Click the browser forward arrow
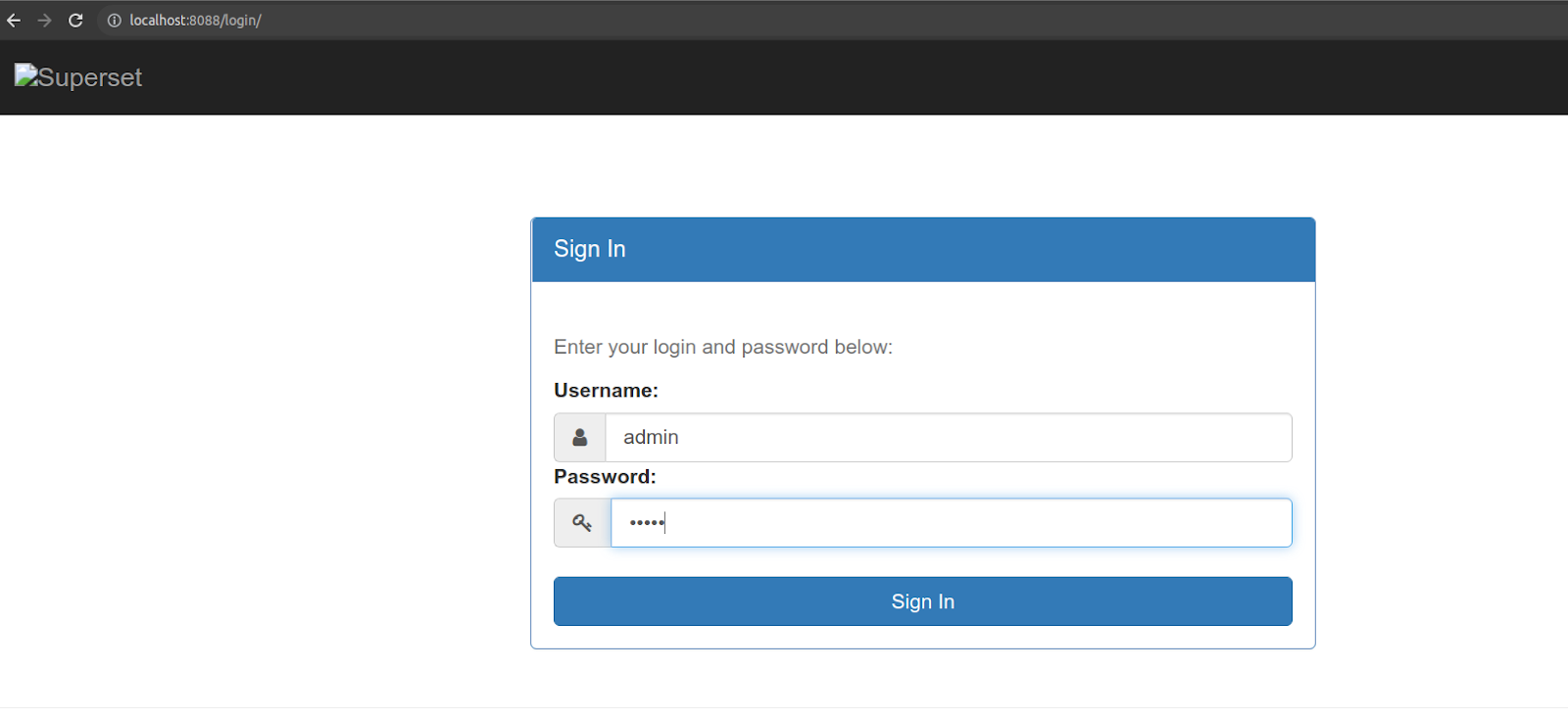1568x717 pixels. tap(44, 20)
